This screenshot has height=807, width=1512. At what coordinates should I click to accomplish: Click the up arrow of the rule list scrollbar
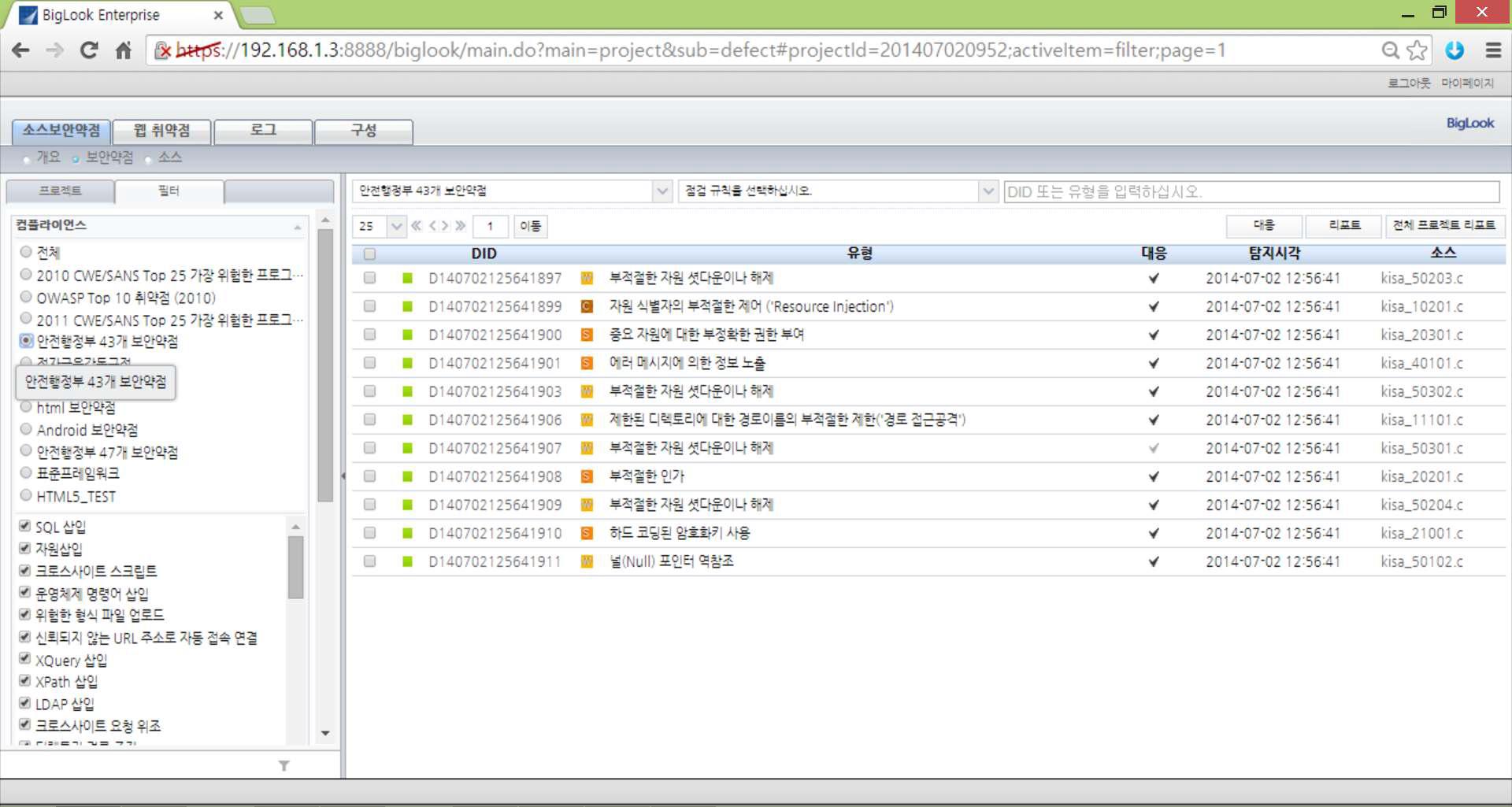tap(296, 526)
